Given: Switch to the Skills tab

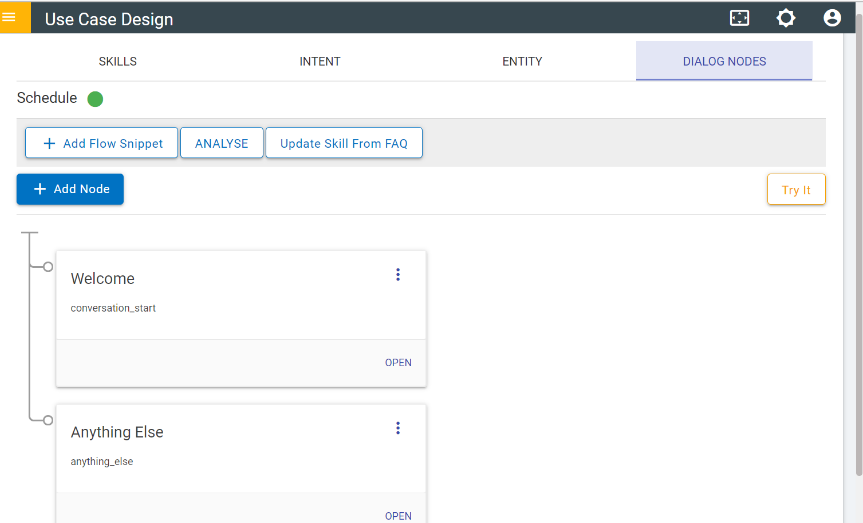Looking at the screenshot, I should tap(118, 61).
